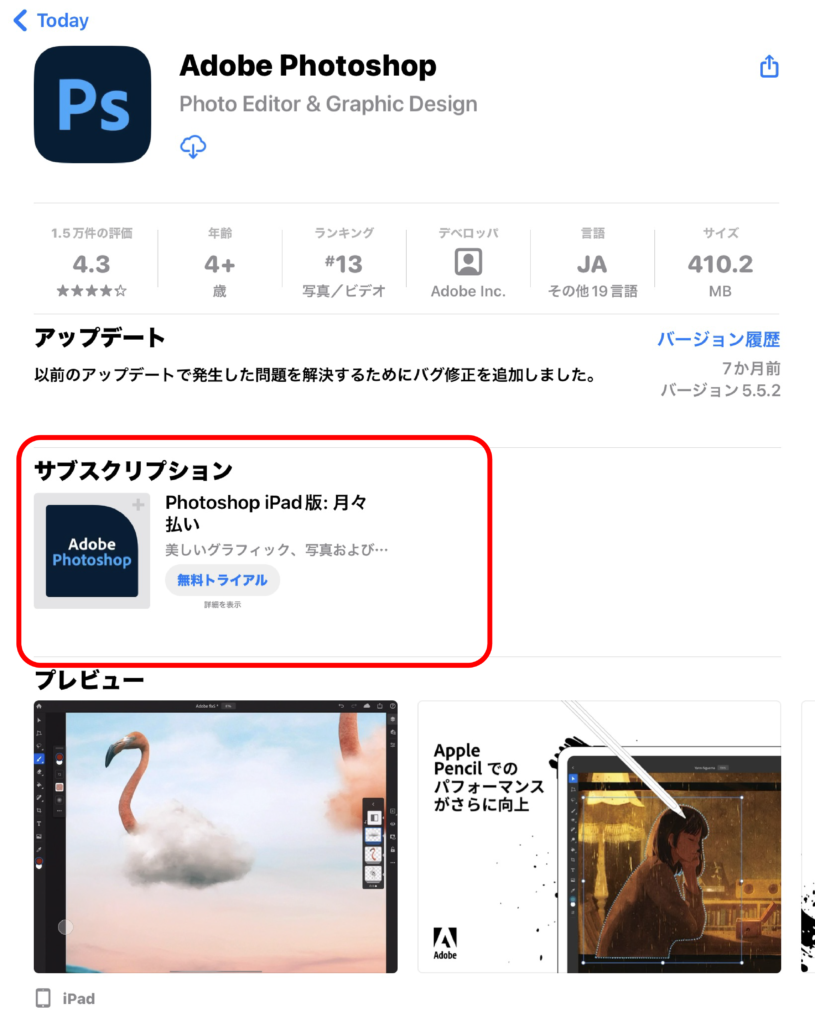Download app with the cloud icon
The width and height of the screenshot is (815, 1024).
coord(193,146)
